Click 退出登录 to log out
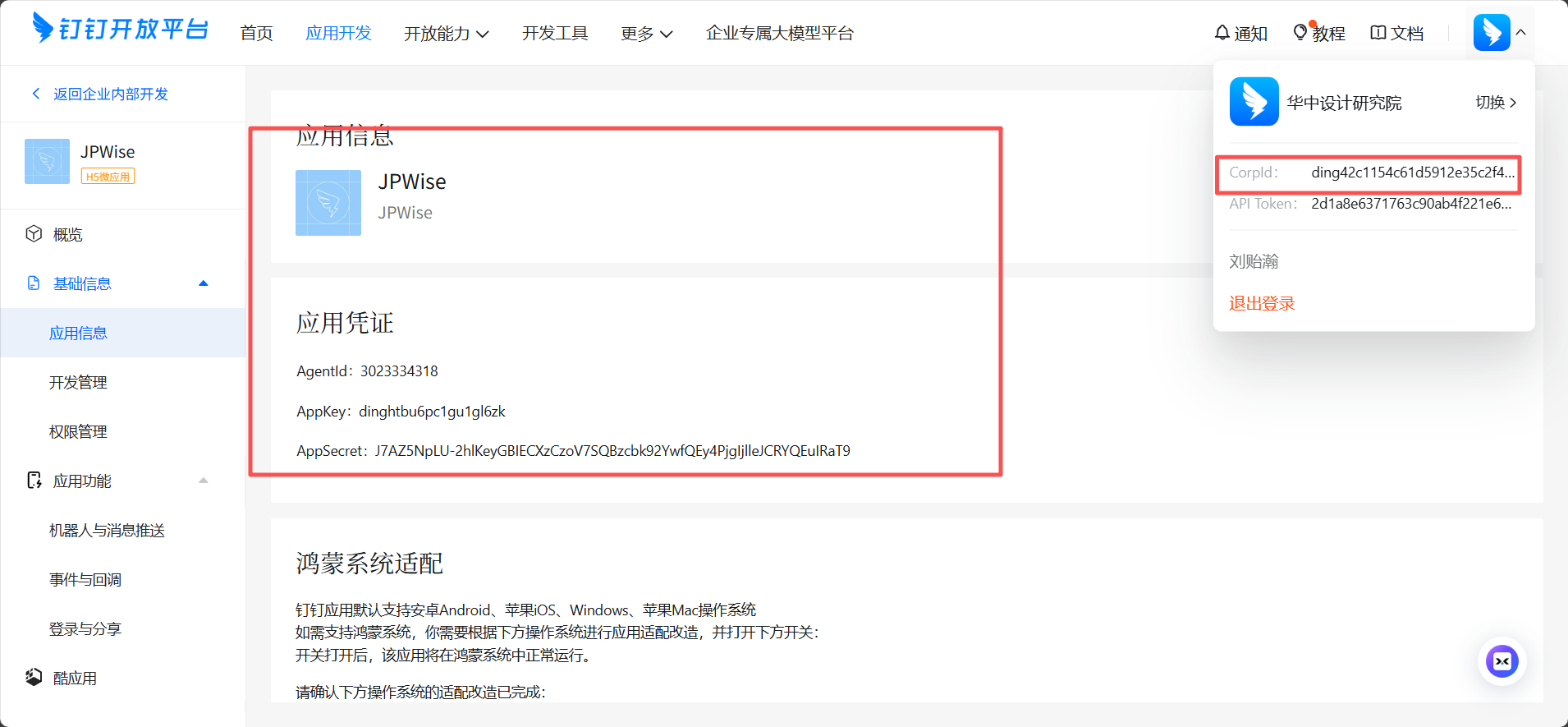The height and width of the screenshot is (727, 1568). click(x=1262, y=303)
